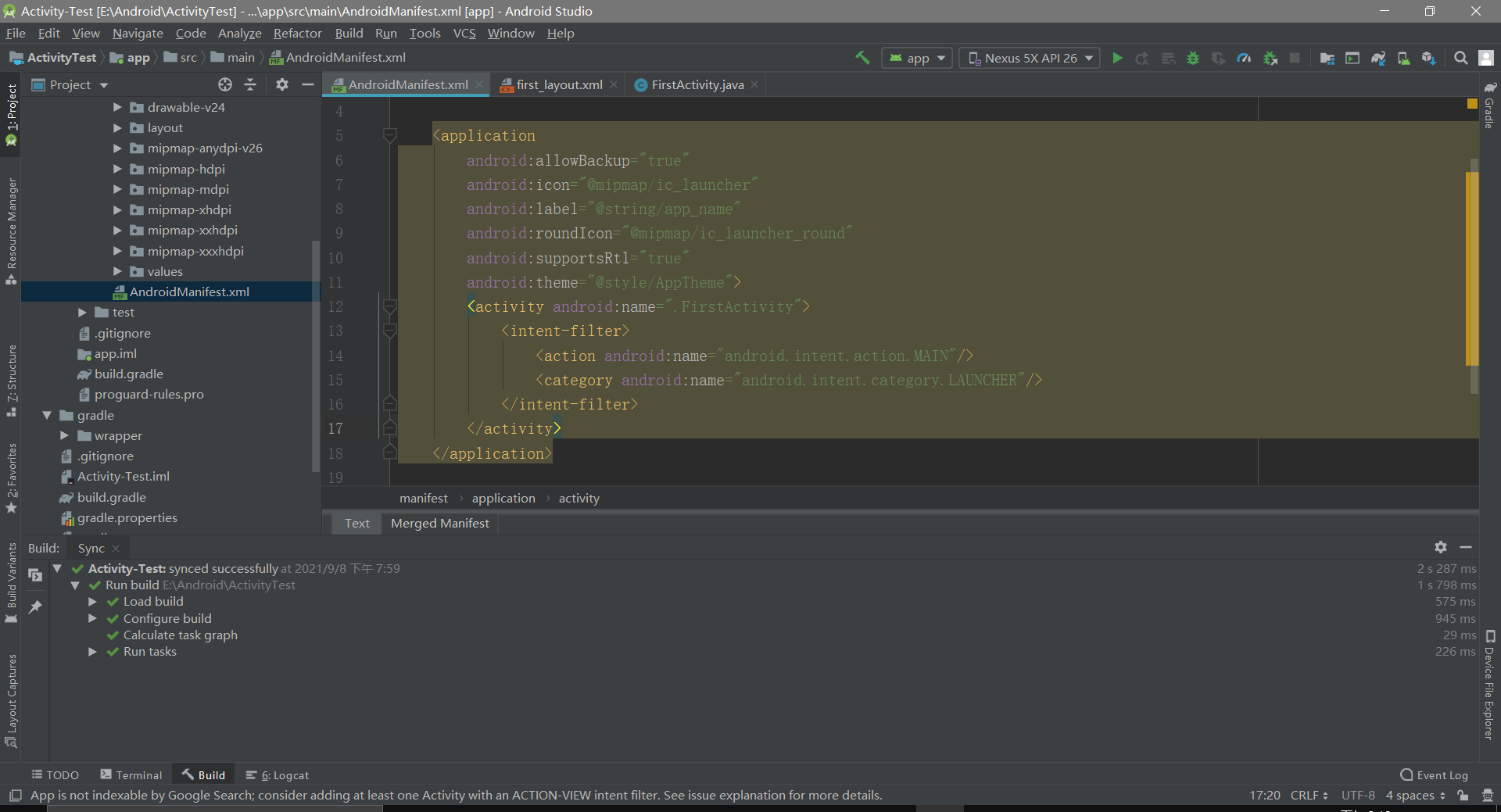
Task: Click the Stop square icon in toolbar
Action: (x=1295, y=58)
